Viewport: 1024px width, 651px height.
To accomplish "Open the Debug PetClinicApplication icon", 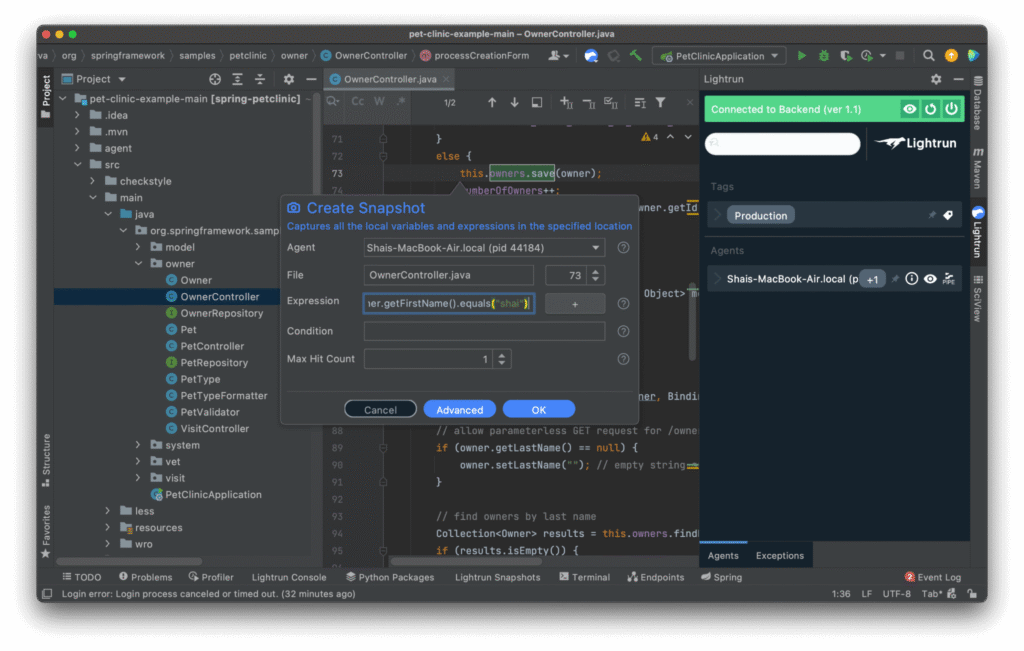I will (x=823, y=55).
